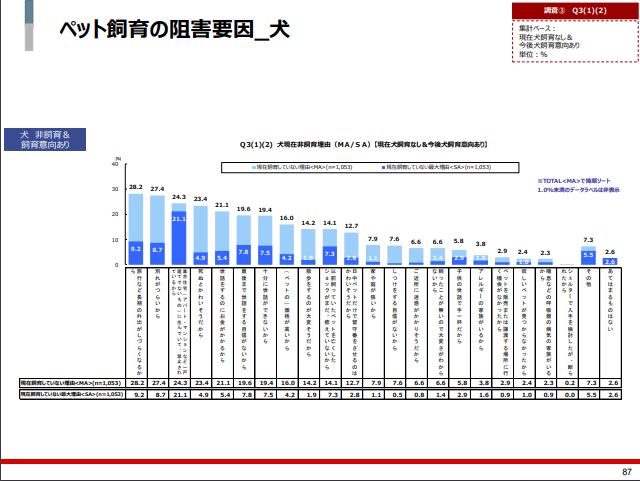This screenshot has height=481, width=640.
Task: Click category label 死ぬとかわいそうだから
Action: pyautogui.click(x=200, y=303)
